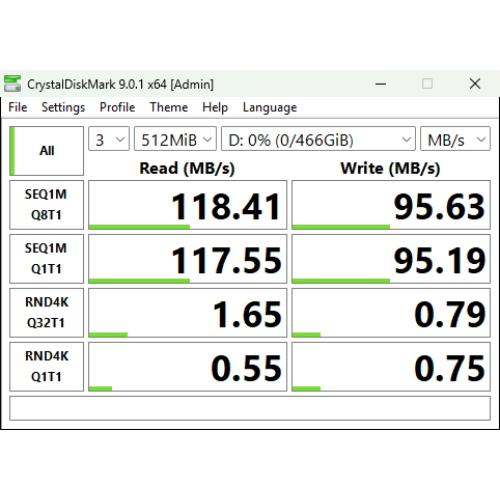Minimize the CrystalDiskMark window
Image resolution: width=500 pixels, height=500 pixels.
pos(381,84)
